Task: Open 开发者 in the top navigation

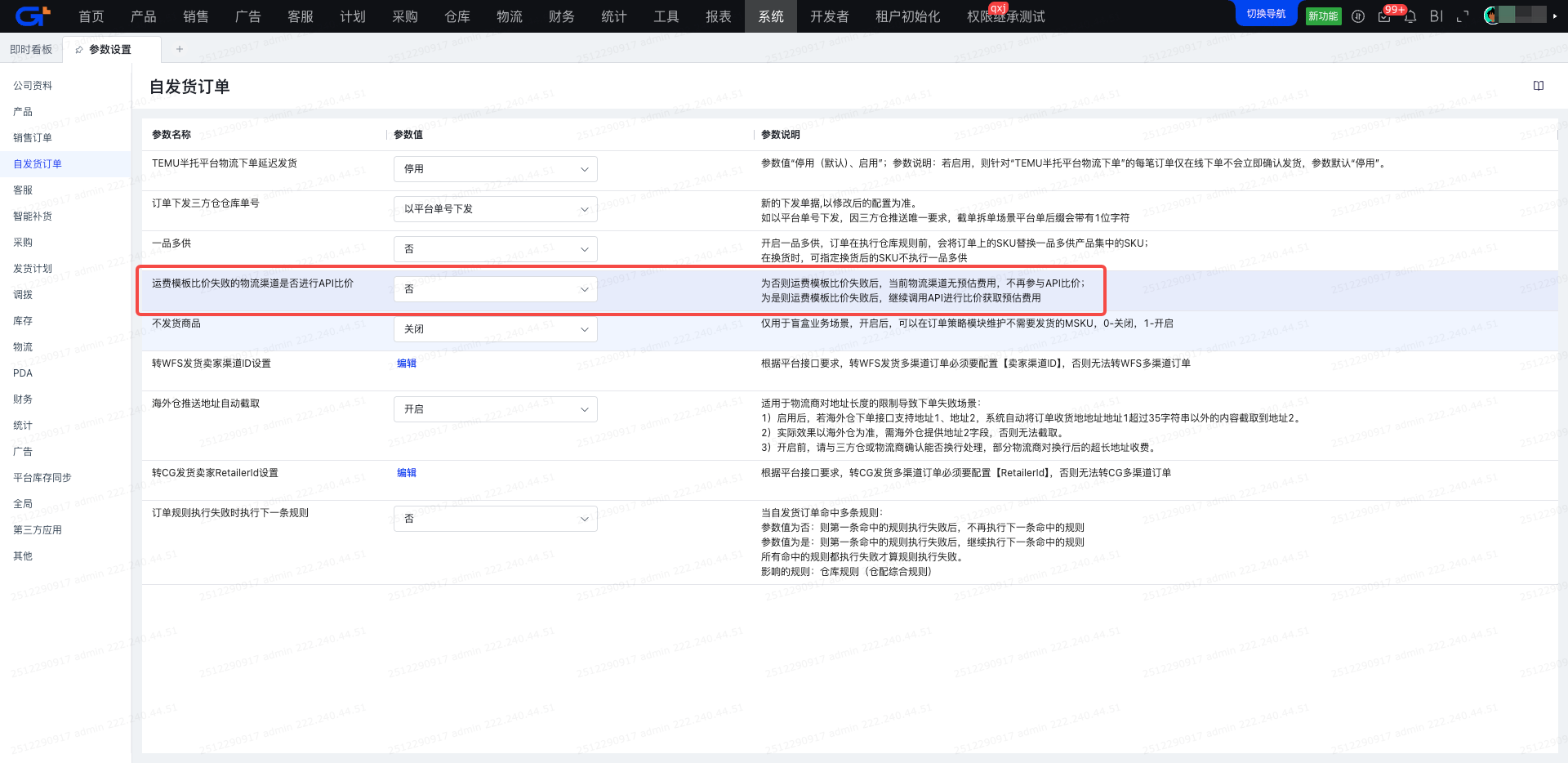Action: click(830, 16)
